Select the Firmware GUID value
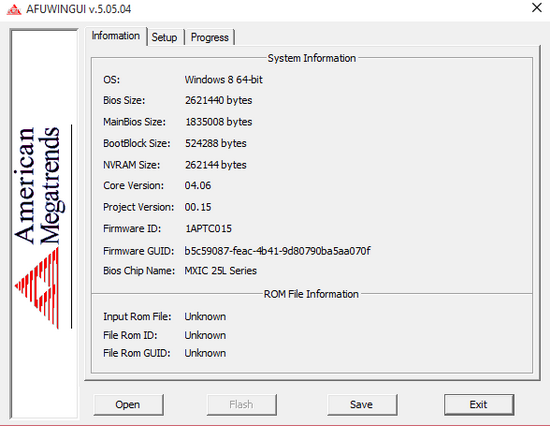Viewport: 550px width, 426px height. (x=277, y=251)
